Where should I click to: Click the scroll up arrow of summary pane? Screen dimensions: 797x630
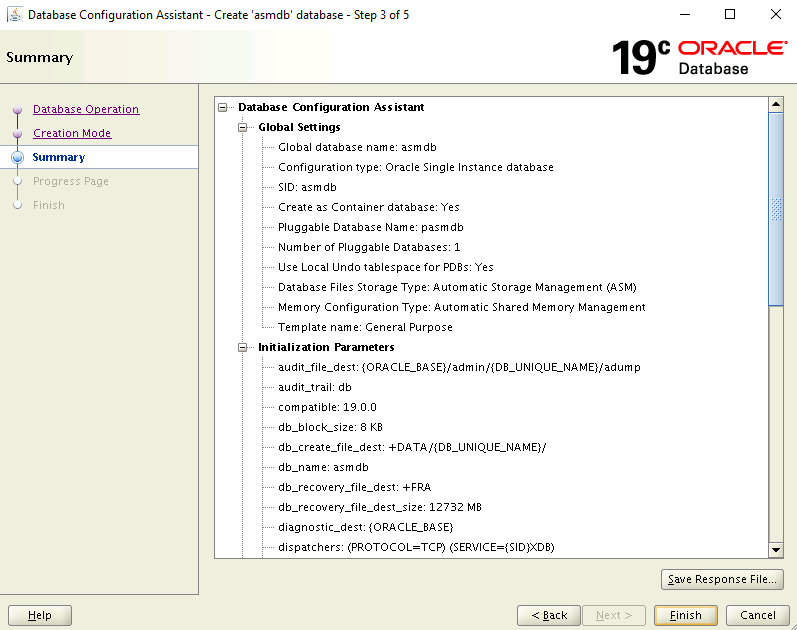coord(776,105)
